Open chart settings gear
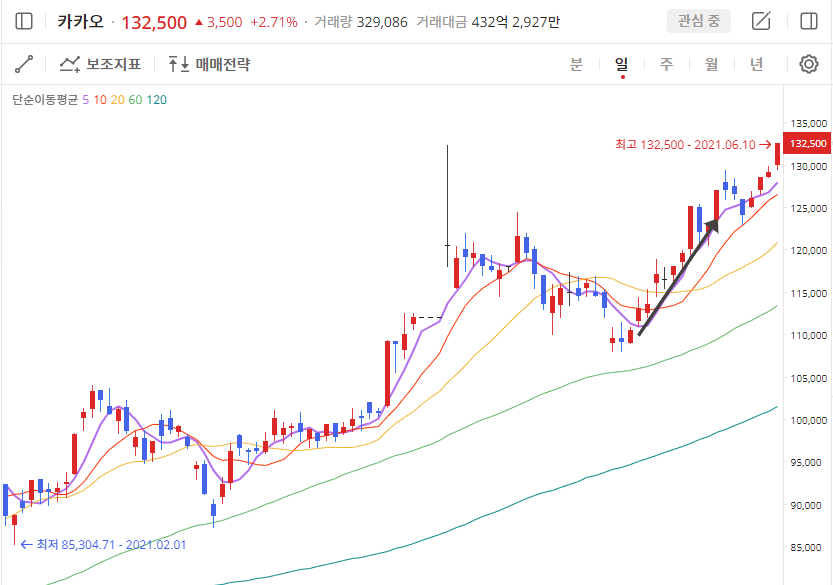Screen dimensions: 833x585 [x=809, y=64]
